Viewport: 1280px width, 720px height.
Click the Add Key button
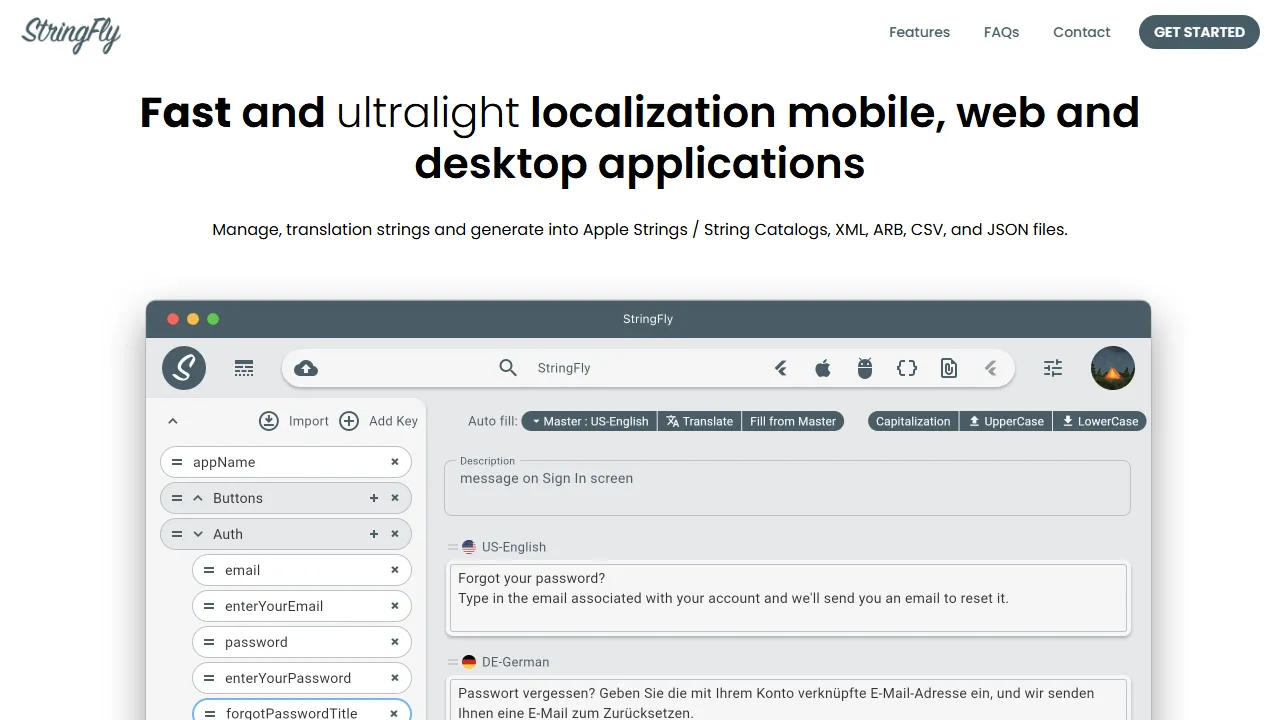(379, 421)
